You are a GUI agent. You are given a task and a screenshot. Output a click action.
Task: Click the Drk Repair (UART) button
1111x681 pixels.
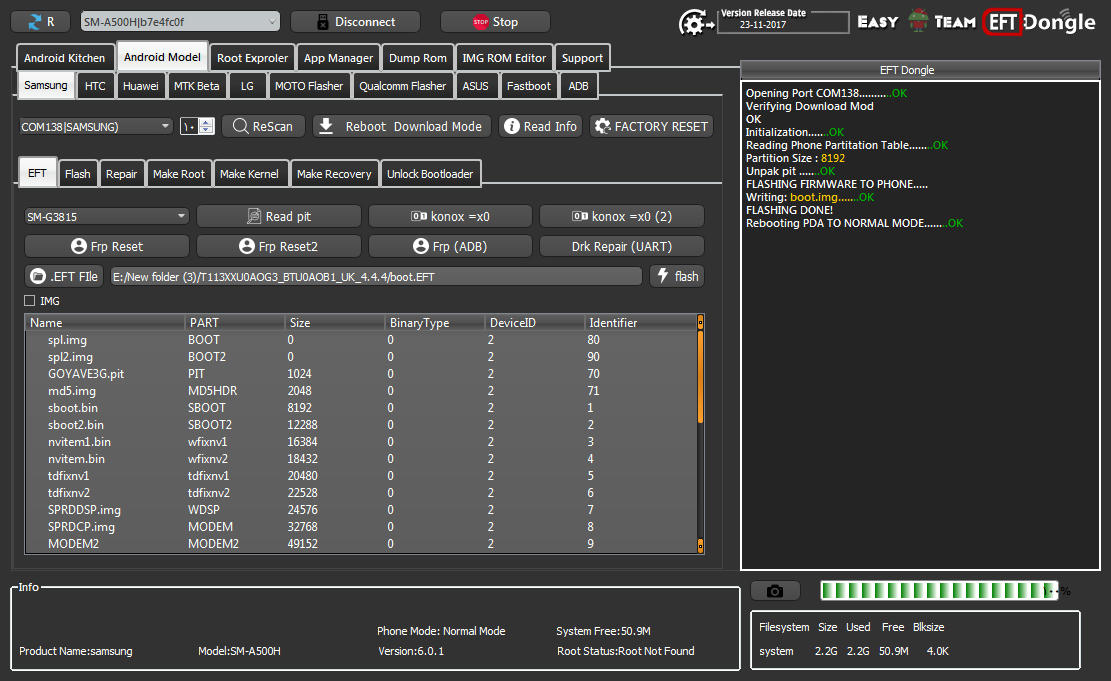(621, 246)
